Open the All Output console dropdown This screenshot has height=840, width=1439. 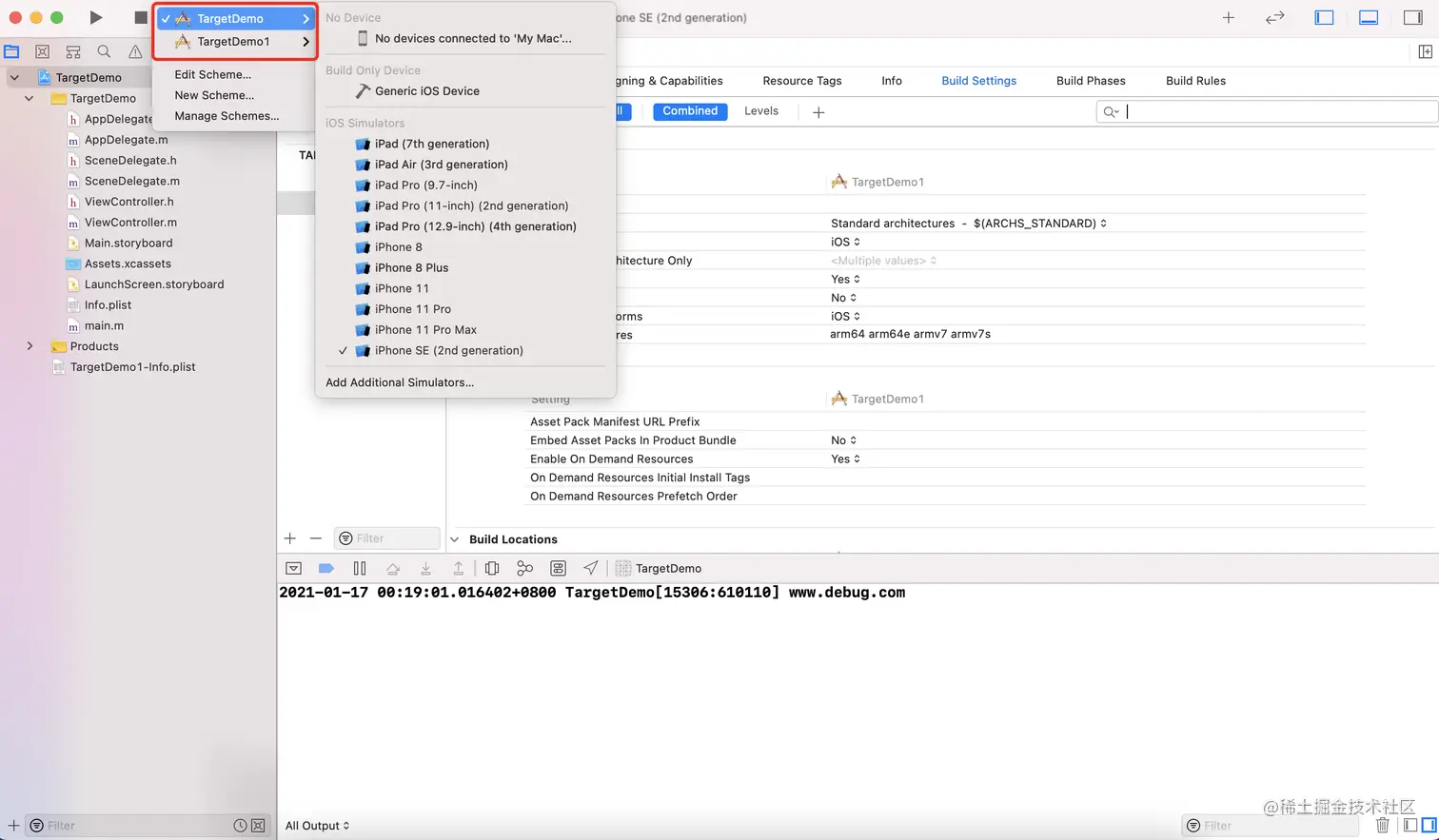[317, 826]
